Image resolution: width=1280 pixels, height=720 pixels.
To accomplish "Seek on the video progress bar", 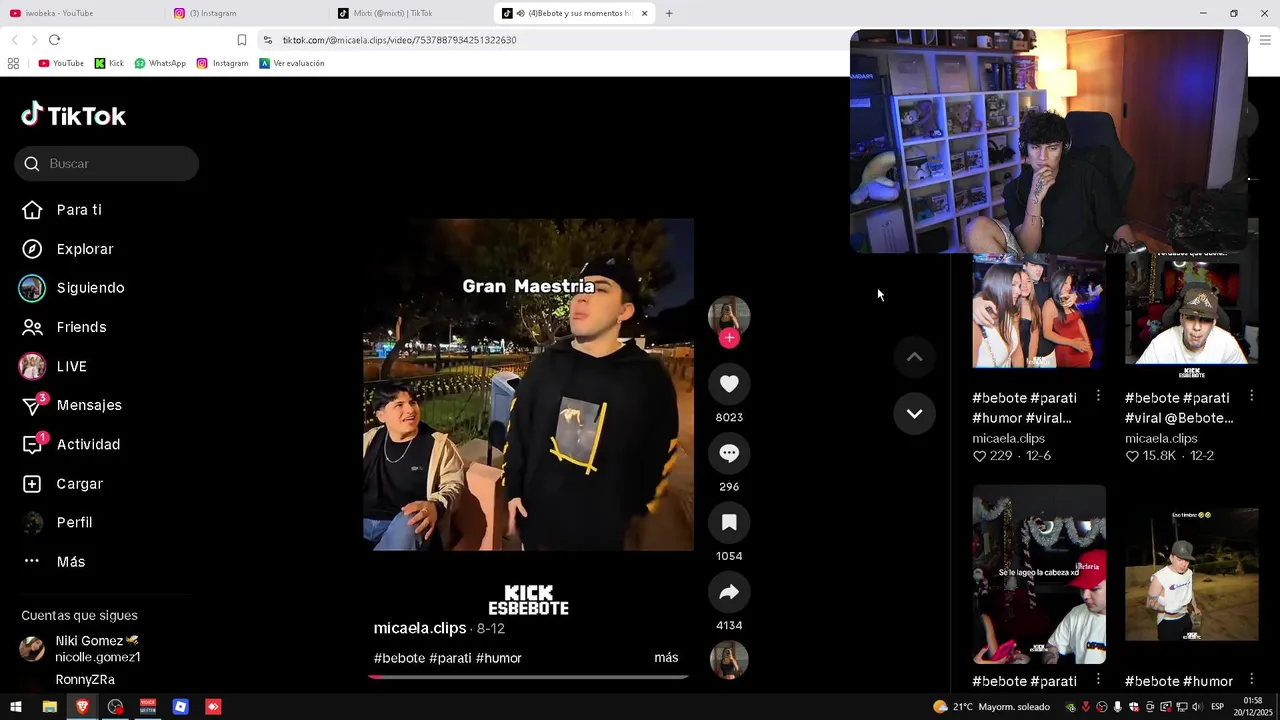I will [x=528, y=677].
